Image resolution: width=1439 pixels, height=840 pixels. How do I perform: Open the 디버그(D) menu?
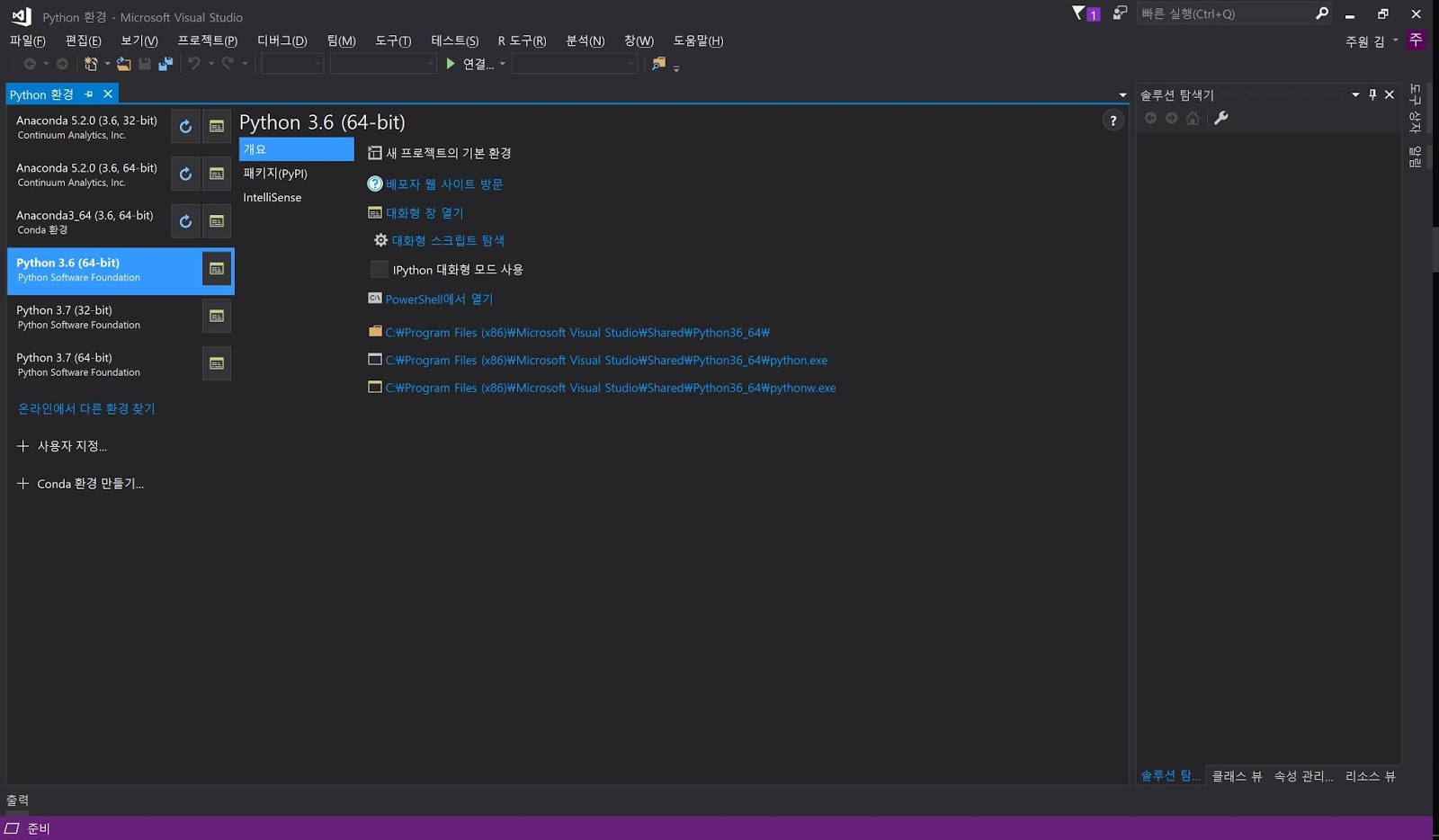click(x=282, y=40)
